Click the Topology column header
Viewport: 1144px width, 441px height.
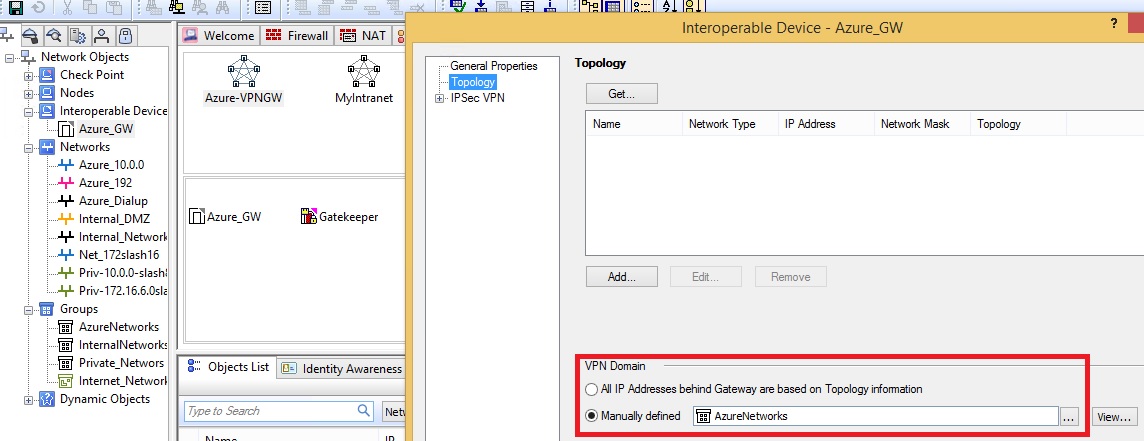coord(1019,124)
